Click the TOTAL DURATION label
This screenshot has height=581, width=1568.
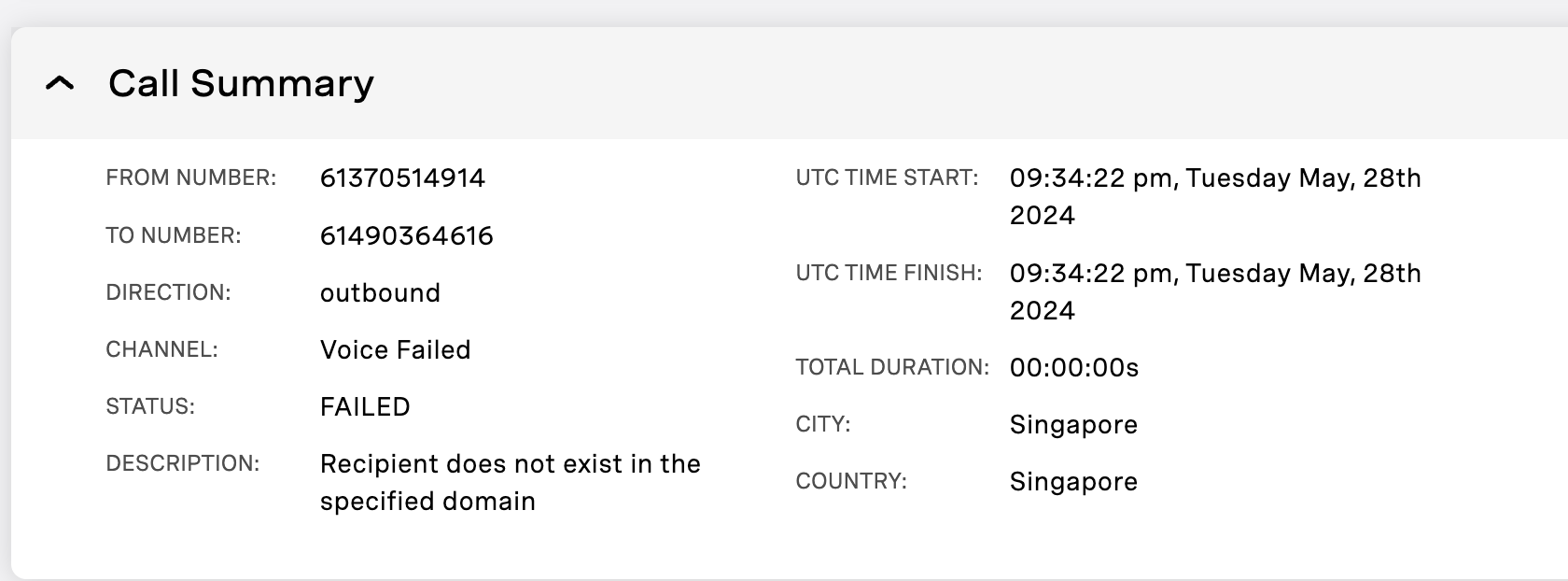(892, 368)
